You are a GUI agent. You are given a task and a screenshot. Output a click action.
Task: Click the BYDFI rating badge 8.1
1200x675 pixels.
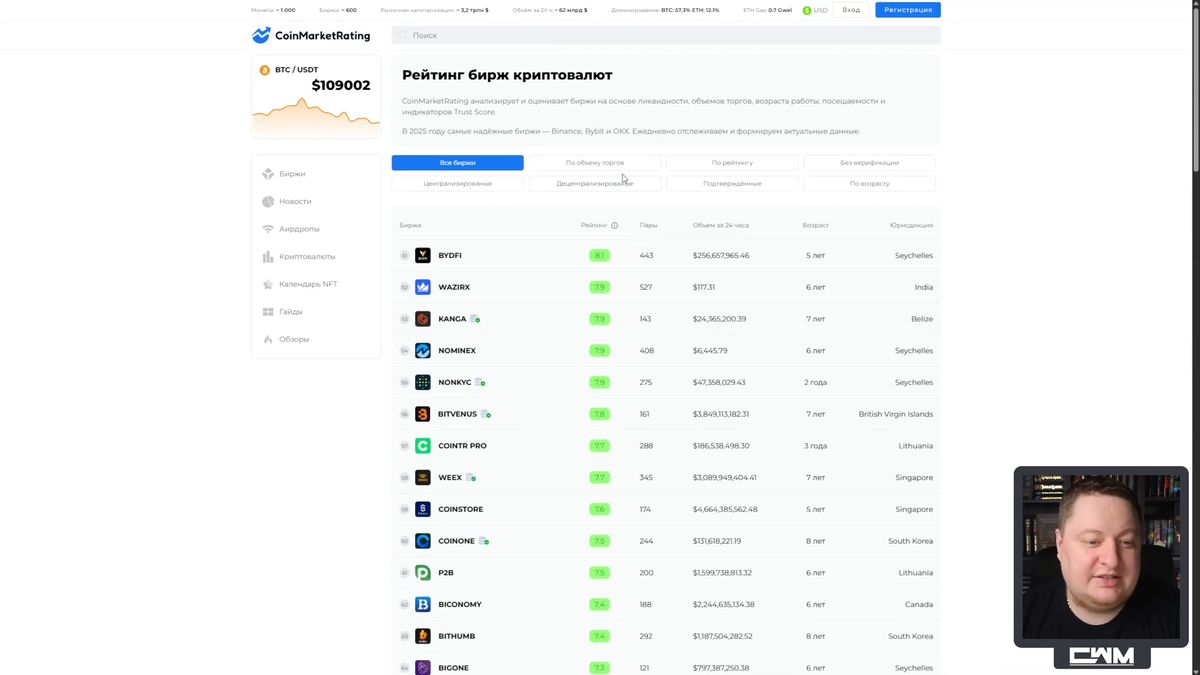pyautogui.click(x=600, y=256)
